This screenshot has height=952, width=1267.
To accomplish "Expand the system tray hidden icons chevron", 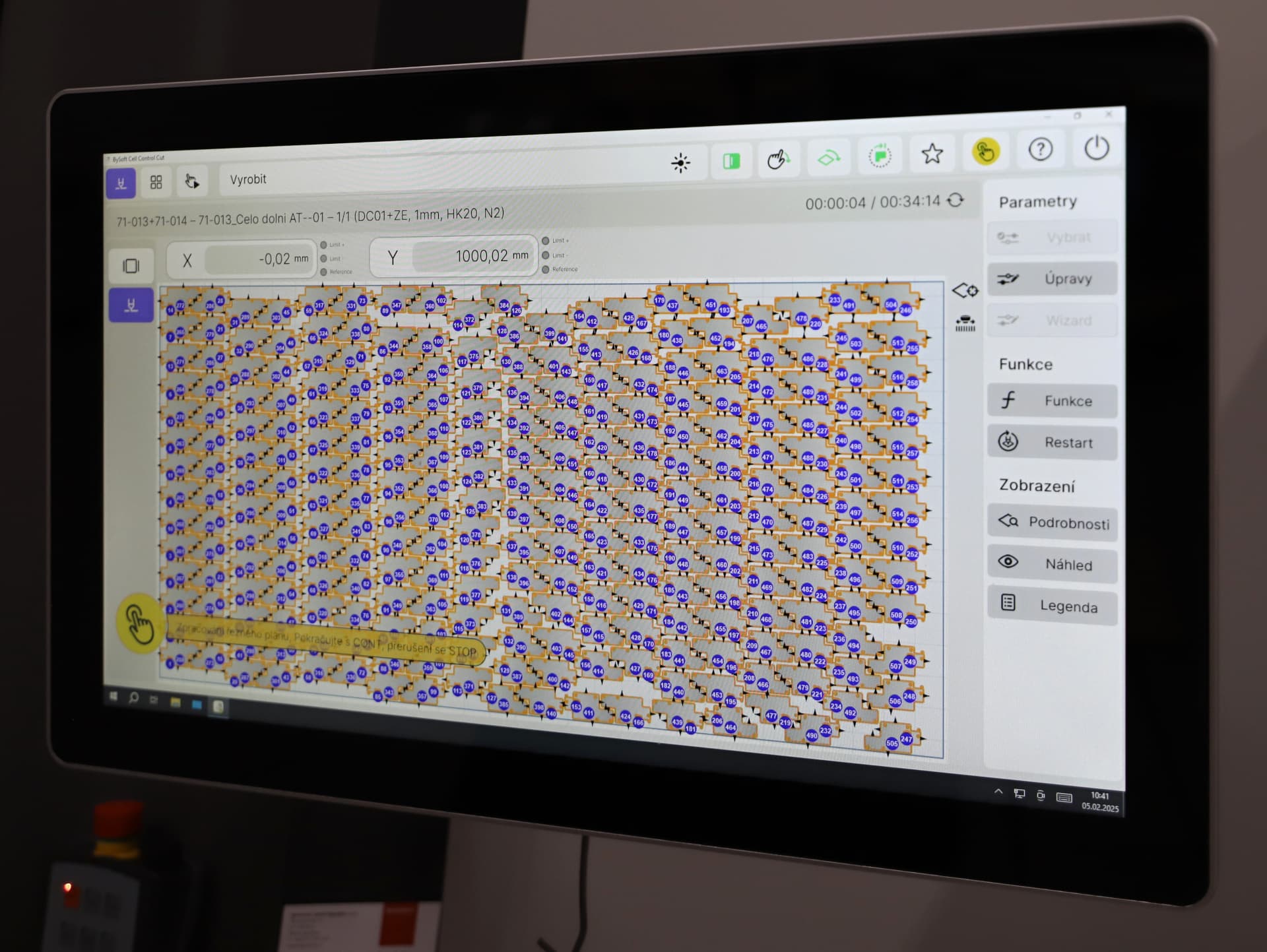I will [998, 792].
